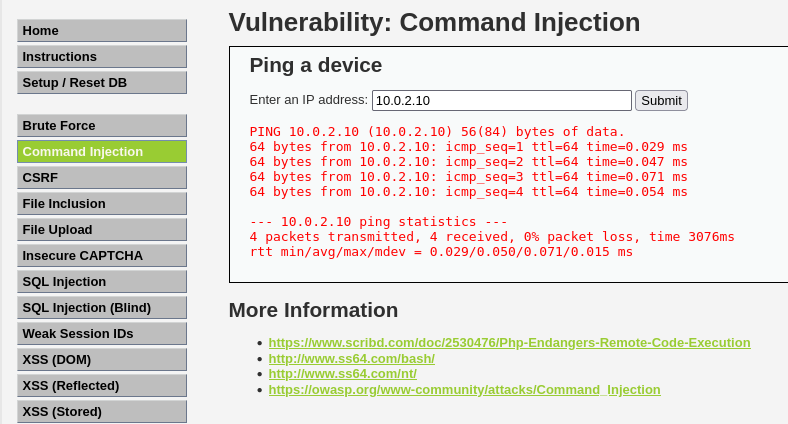This screenshot has width=788, height=424.
Task: Follow the ss64.com/bash link
Action: [x=351, y=358]
